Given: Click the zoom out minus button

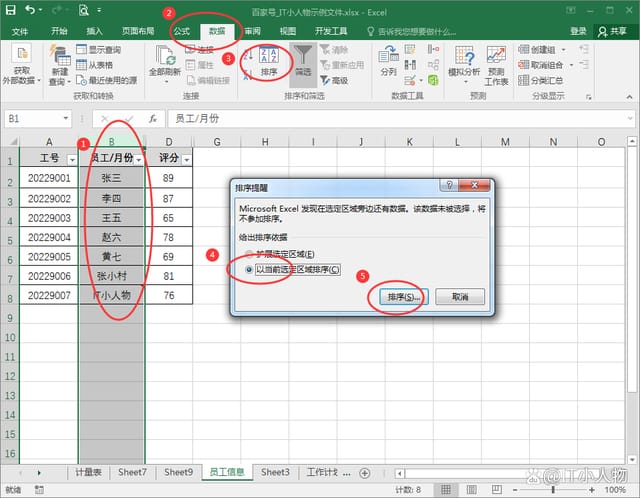Looking at the screenshot, I should pyautogui.click(x=516, y=489).
